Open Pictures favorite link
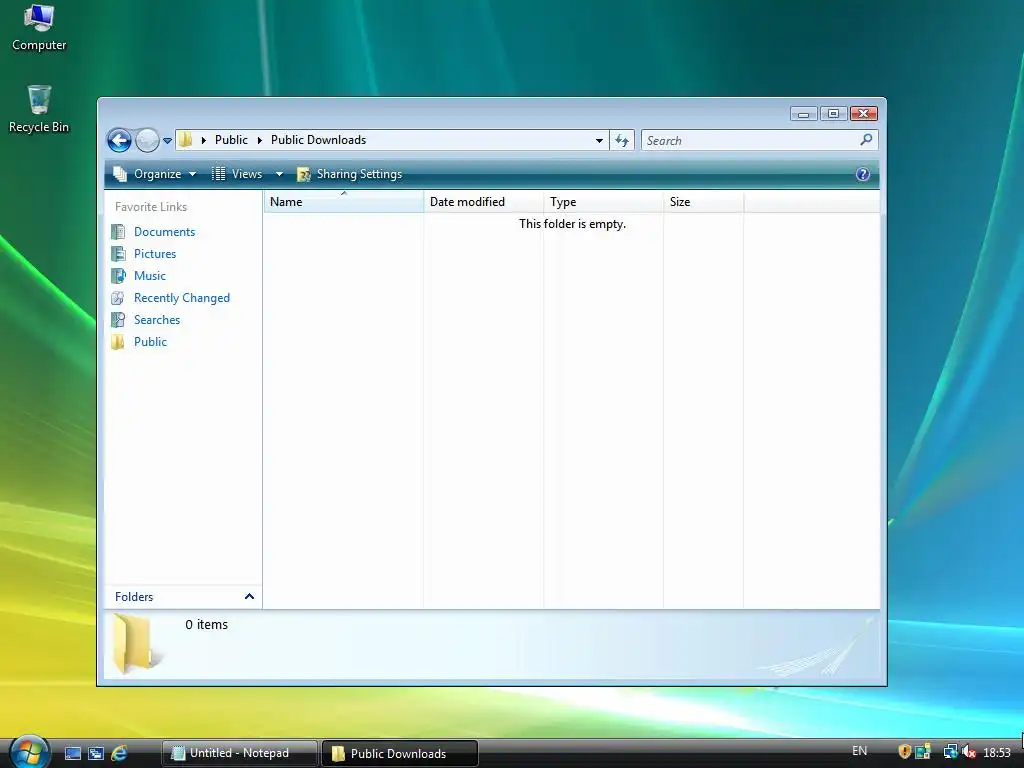Image resolution: width=1024 pixels, height=768 pixels. click(x=155, y=254)
